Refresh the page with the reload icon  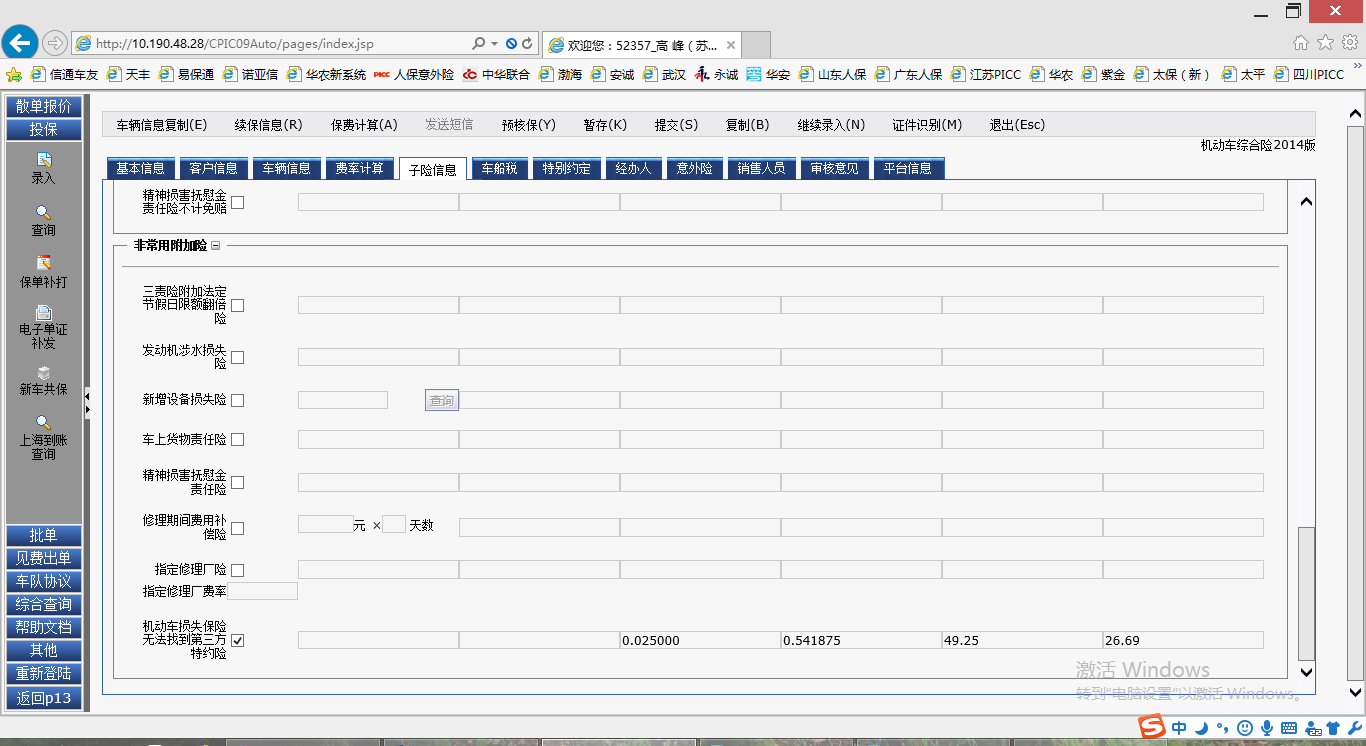coord(527,44)
